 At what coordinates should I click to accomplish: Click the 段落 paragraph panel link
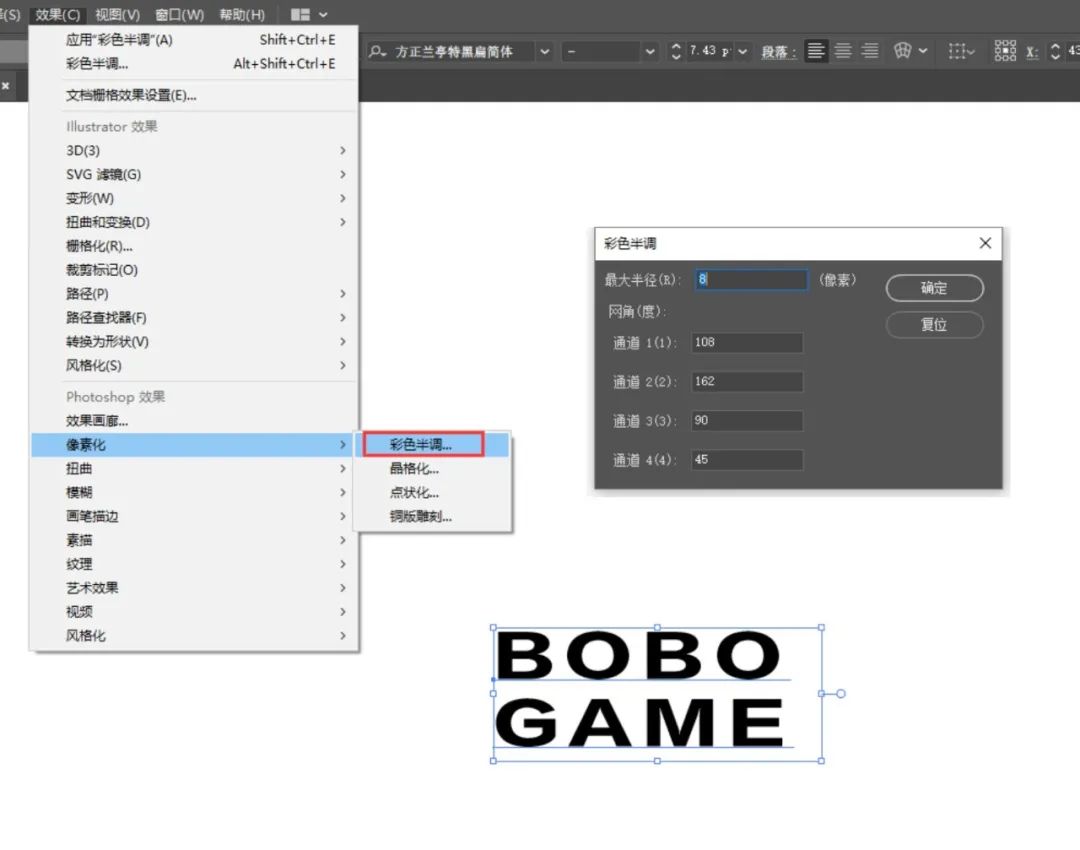tap(778, 52)
